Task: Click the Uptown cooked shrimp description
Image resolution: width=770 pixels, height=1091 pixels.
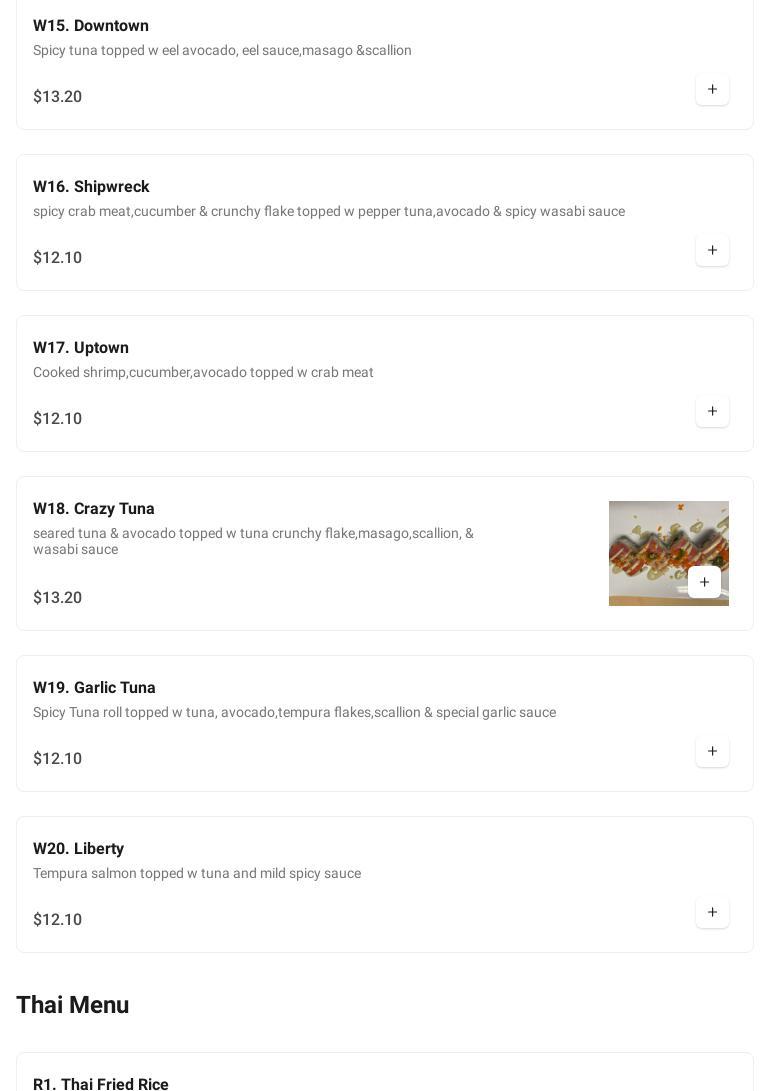Action: [203, 372]
